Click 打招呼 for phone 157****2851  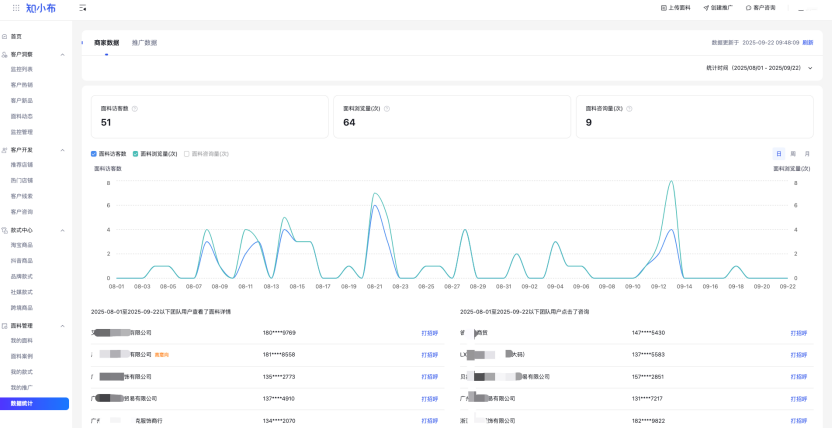click(799, 377)
